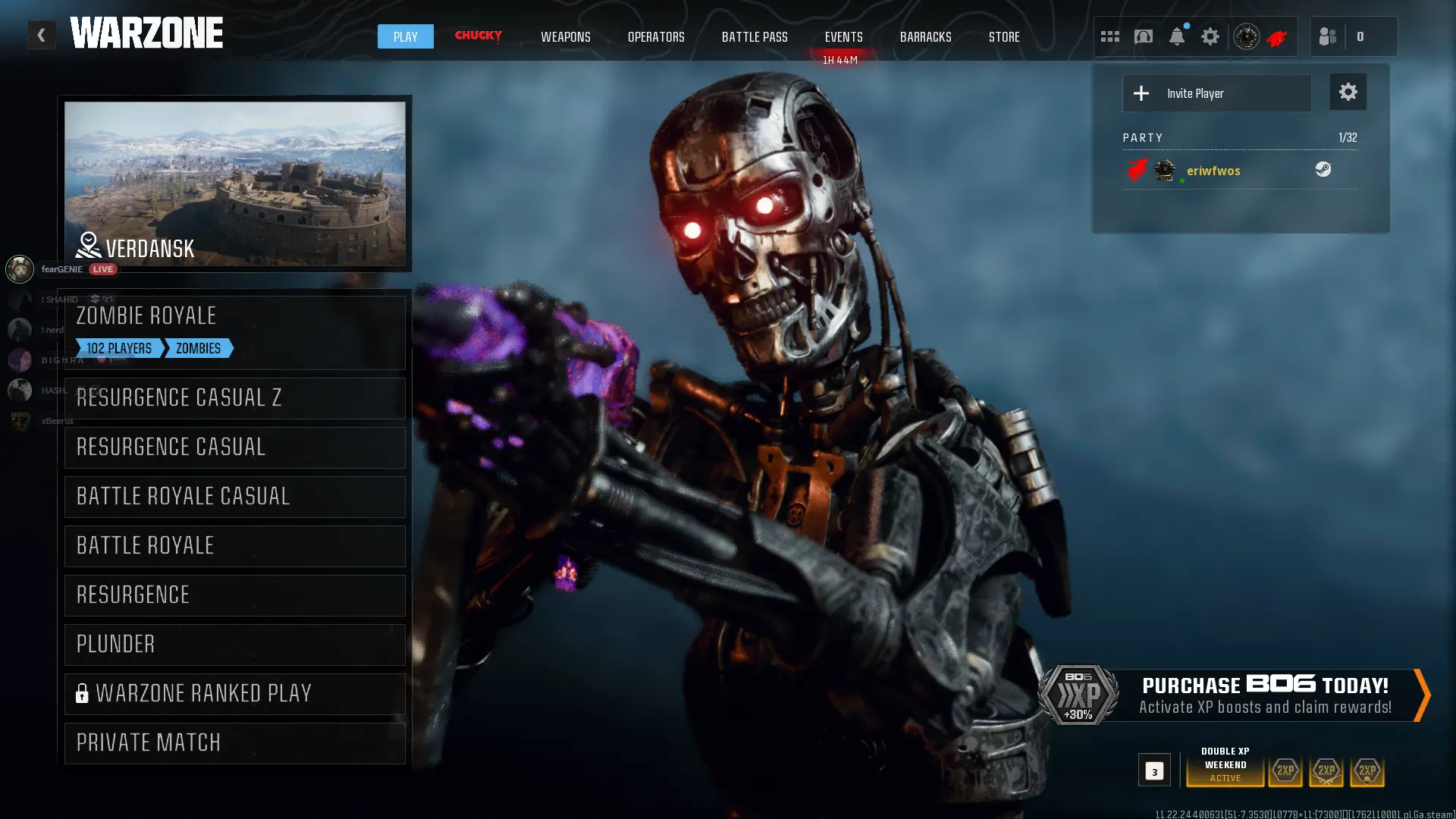Switch to the Weapons tab

565,36
